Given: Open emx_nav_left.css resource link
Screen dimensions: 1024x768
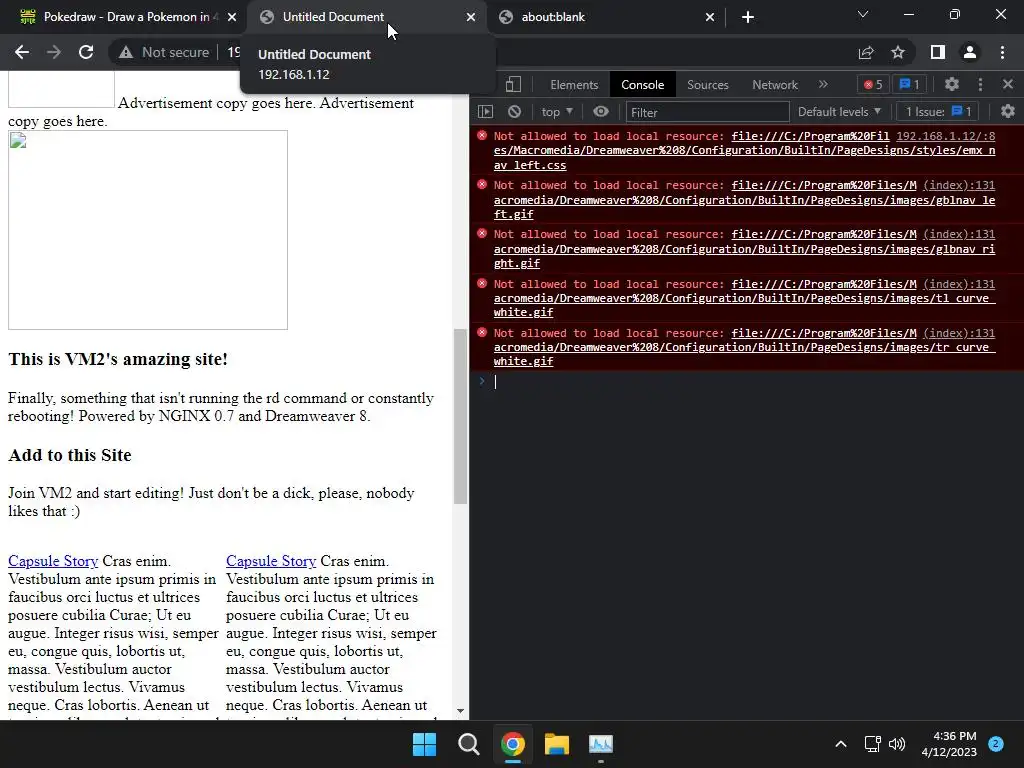Looking at the screenshot, I should tap(744, 151).
